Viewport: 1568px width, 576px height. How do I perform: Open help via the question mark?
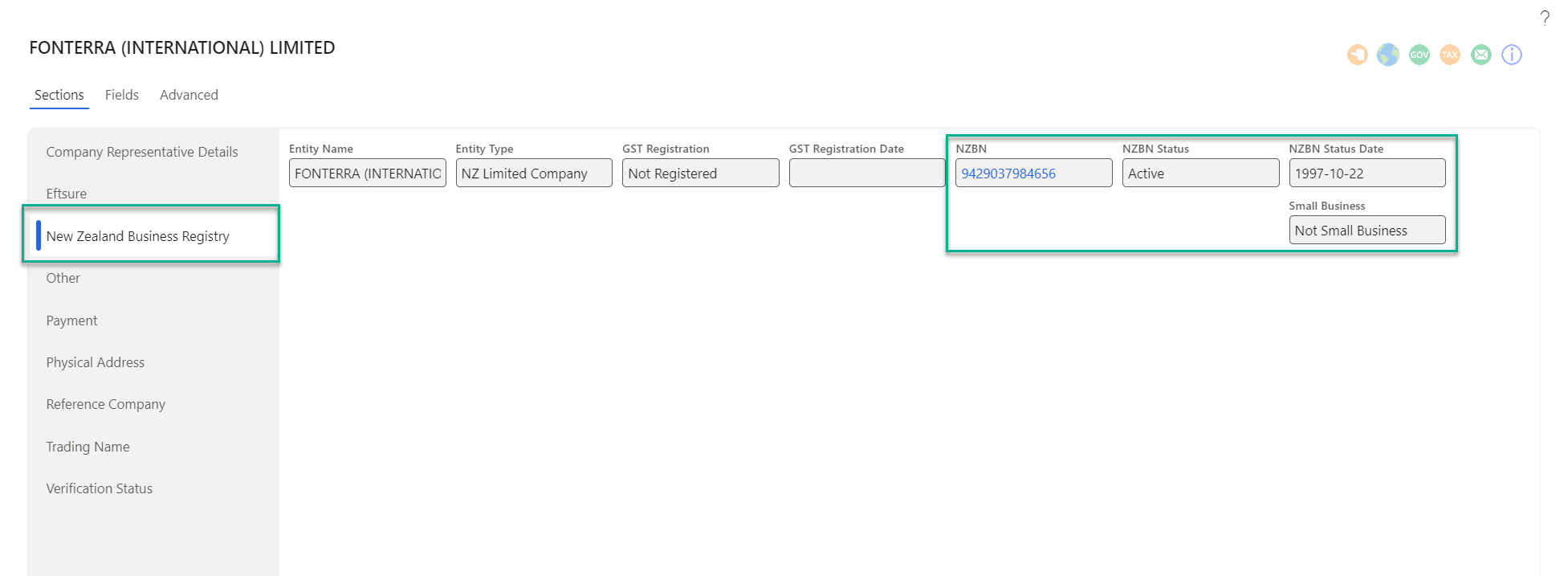point(1545,18)
